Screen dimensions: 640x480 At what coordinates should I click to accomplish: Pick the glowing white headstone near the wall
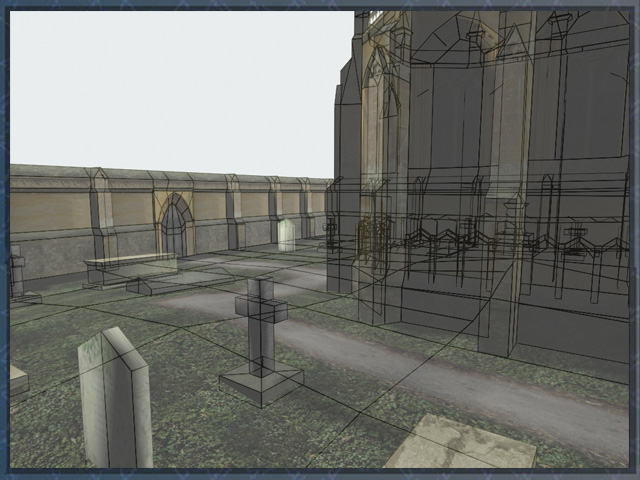(286, 235)
